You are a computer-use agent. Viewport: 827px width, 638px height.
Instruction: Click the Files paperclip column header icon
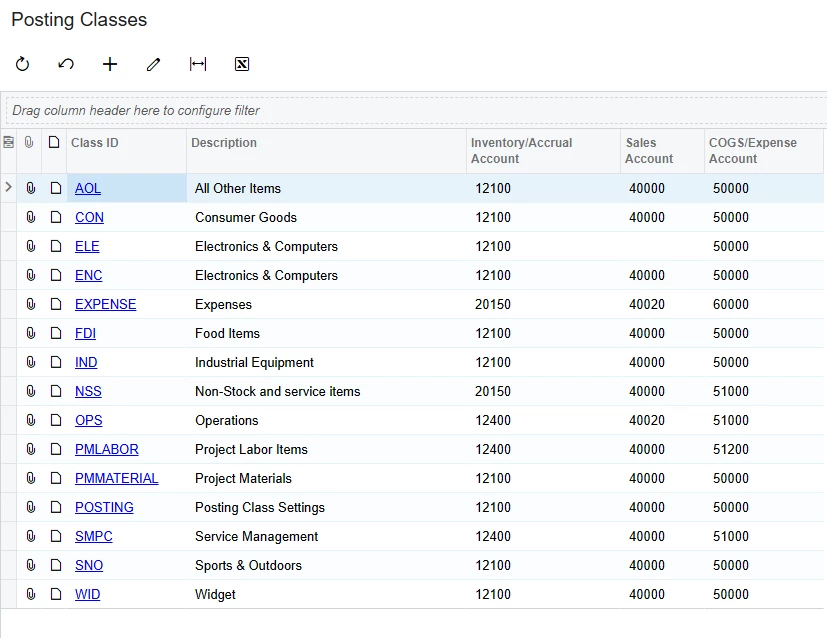pyautogui.click(x=29, y=142)
